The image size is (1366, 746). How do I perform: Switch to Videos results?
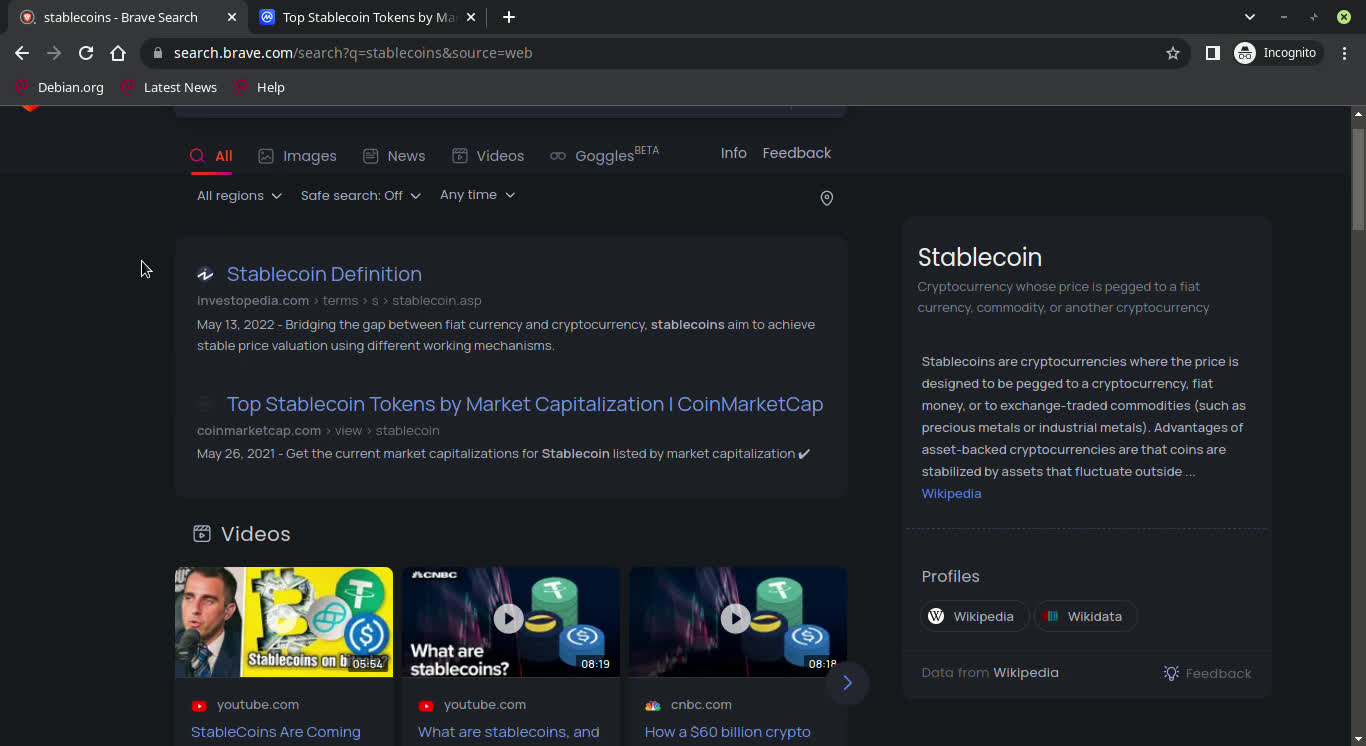488,156
